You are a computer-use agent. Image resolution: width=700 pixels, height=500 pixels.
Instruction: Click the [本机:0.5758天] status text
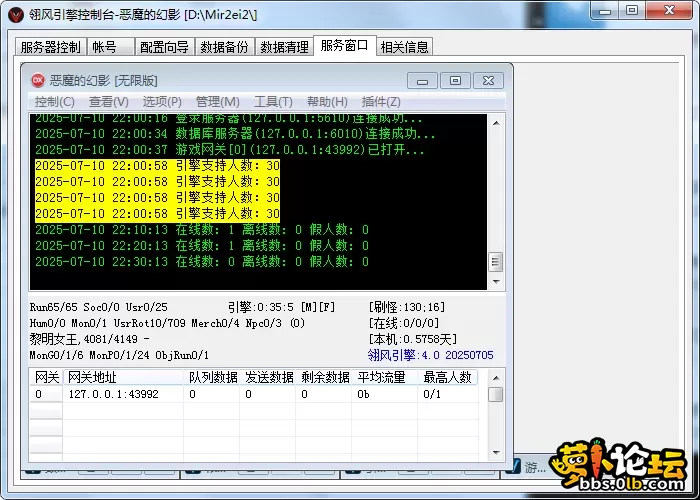[412, 339]
